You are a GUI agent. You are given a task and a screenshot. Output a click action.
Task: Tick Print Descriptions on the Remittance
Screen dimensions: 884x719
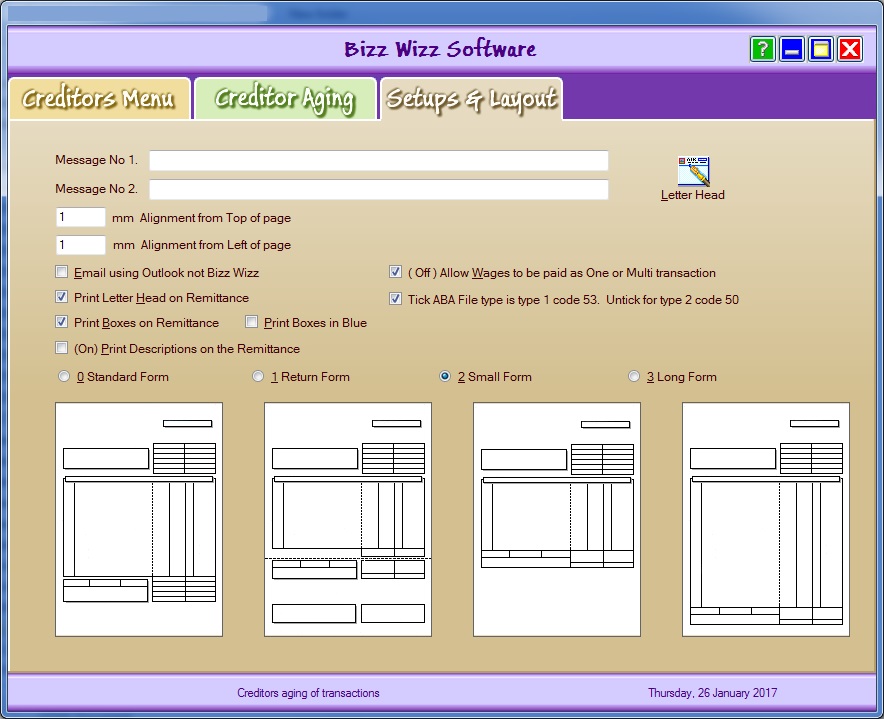point(61,348)
